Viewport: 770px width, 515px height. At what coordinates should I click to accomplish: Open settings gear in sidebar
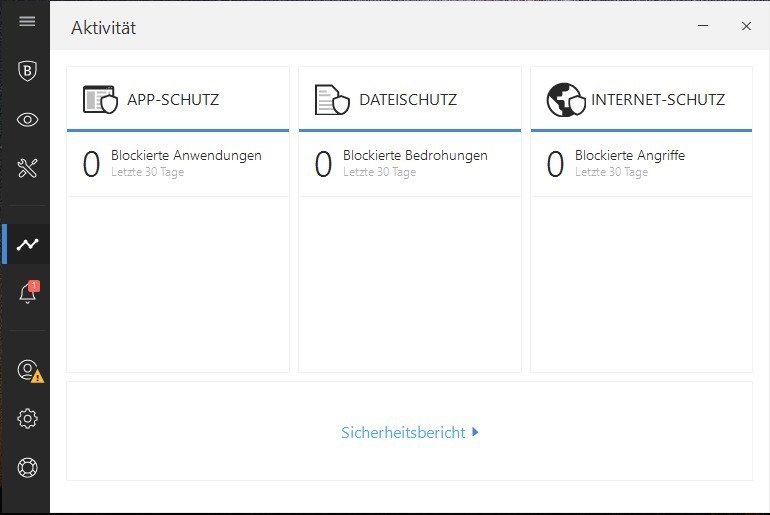[27, 419]
